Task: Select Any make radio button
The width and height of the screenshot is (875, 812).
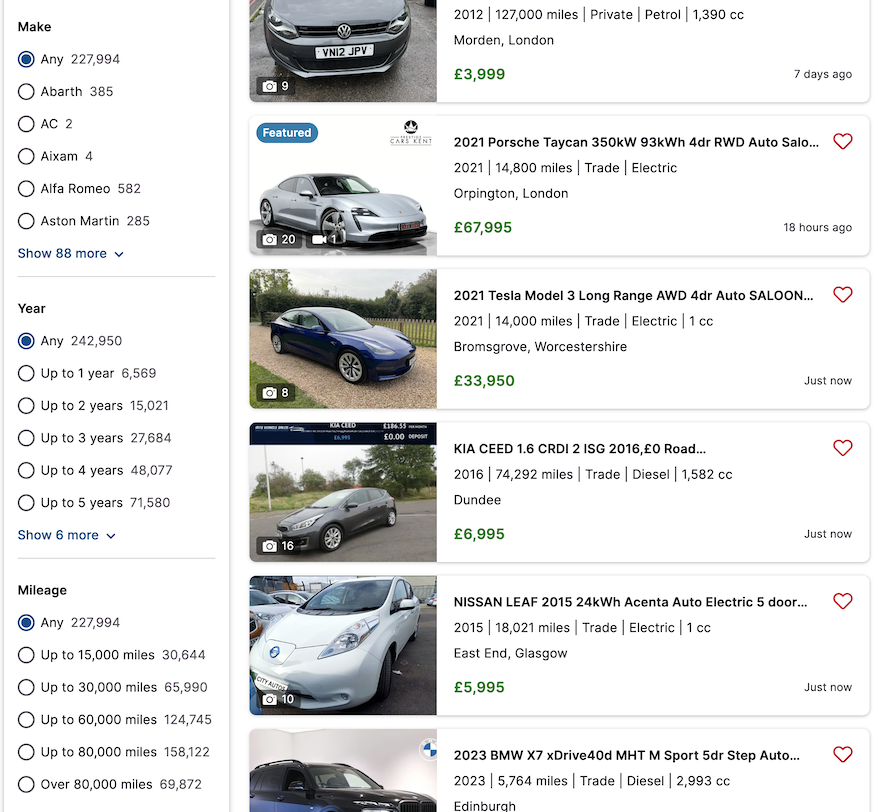Action: point(26,59)
